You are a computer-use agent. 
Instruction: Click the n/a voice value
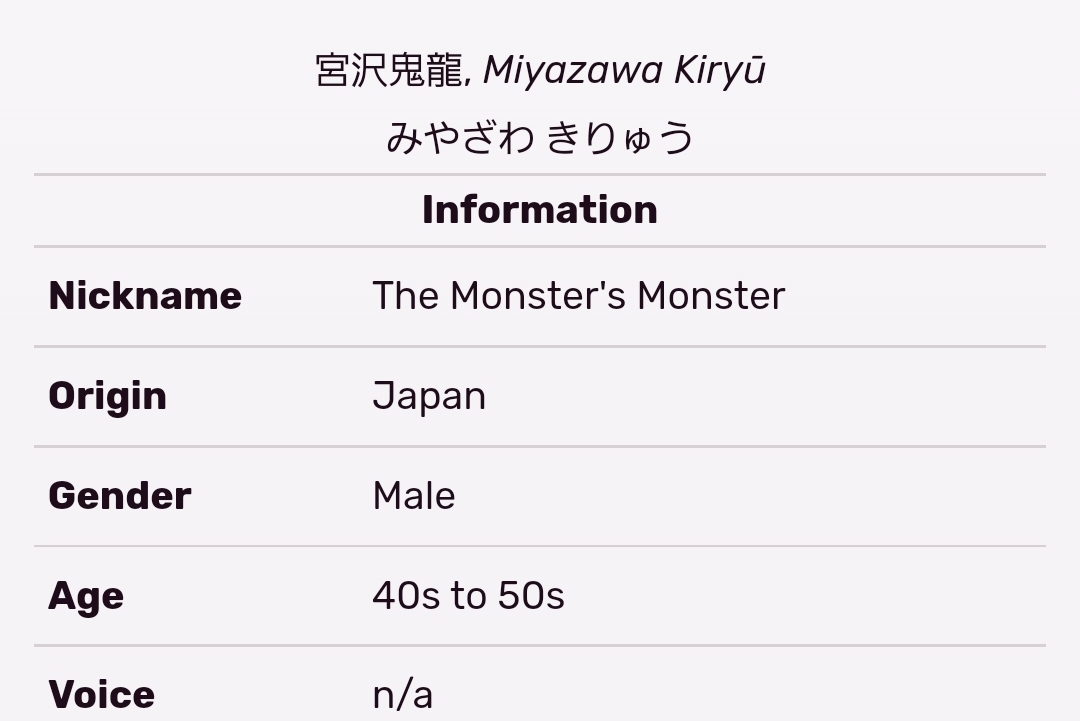point(403,695)
